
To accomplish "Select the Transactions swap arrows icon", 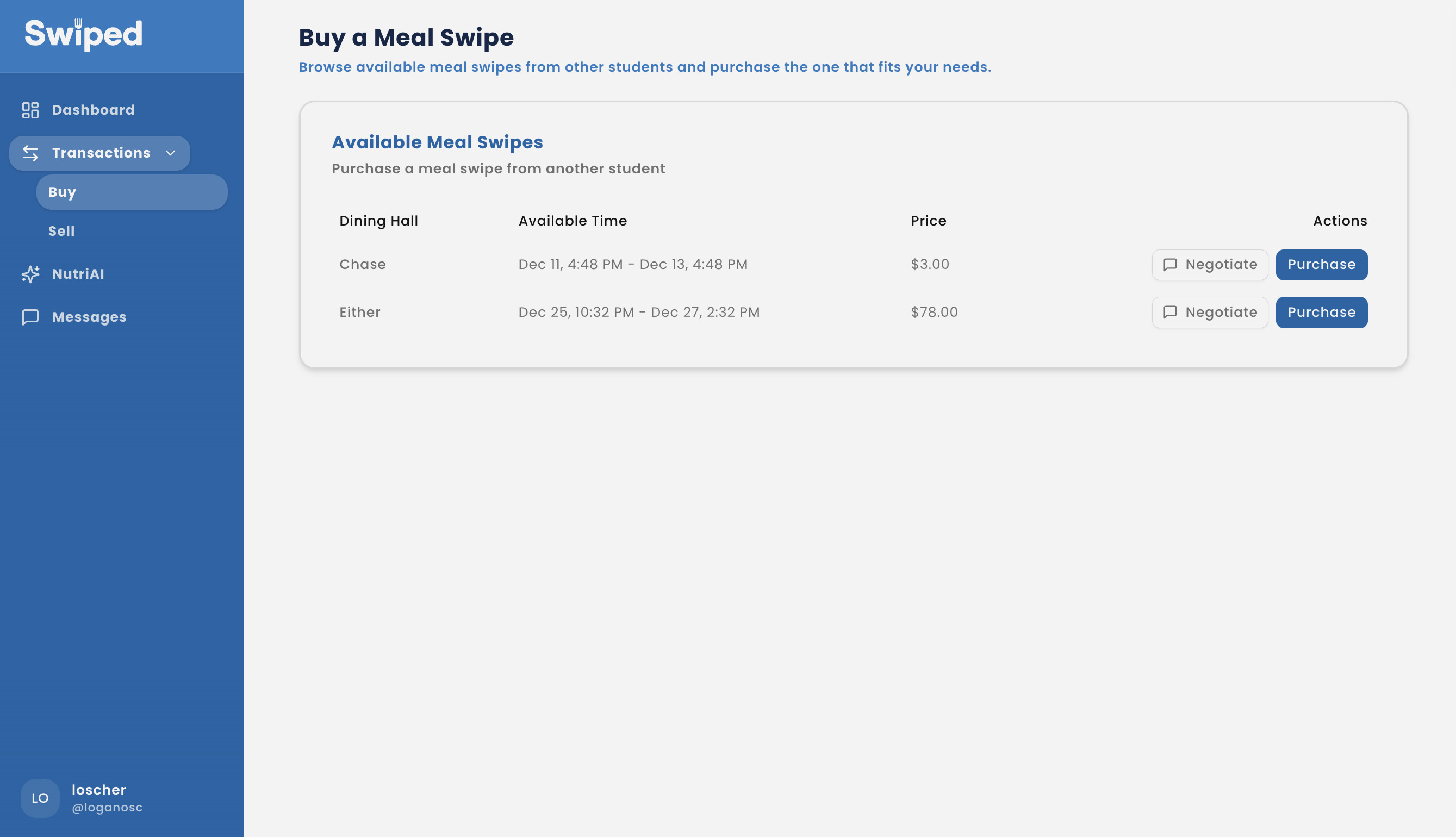I will tap(30, 153).
